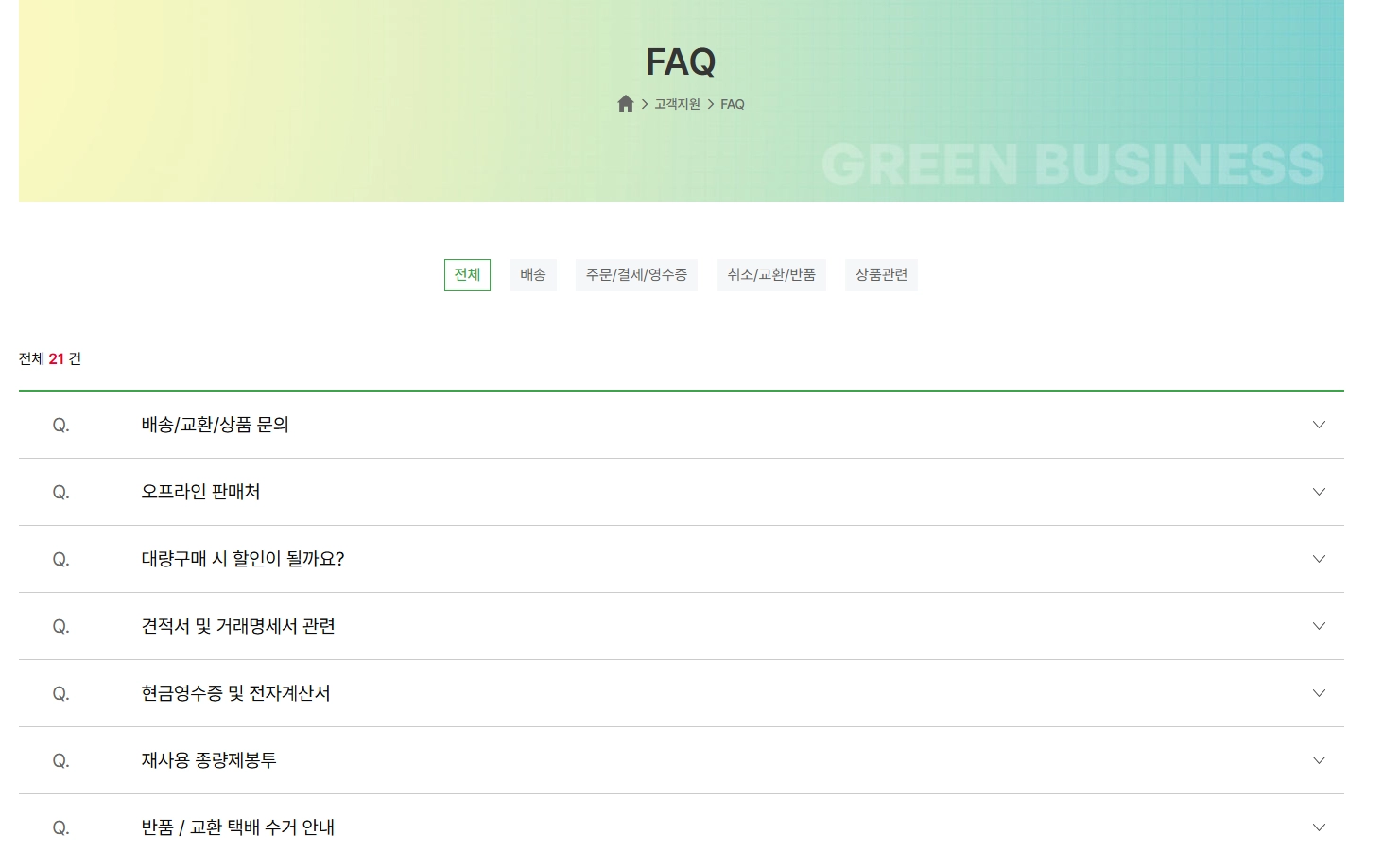Expand the 견적서 및 거래명세서 관련 item

1319,626
